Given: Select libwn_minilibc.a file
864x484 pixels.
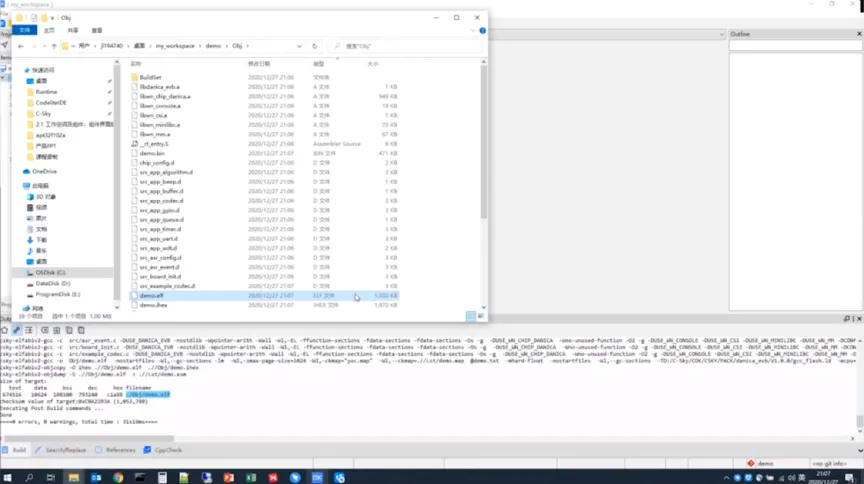Looking at the screenshot, I should click(x=160, y=125).
